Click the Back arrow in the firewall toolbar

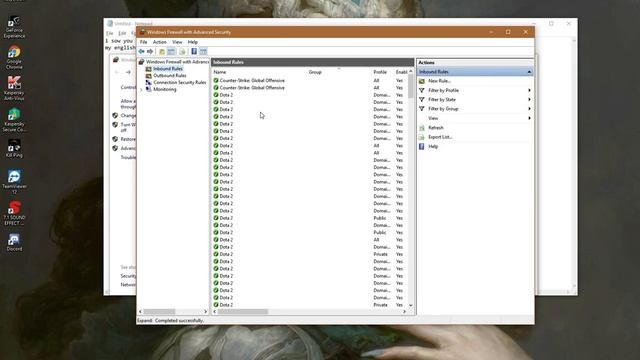[x=142, y=51]
